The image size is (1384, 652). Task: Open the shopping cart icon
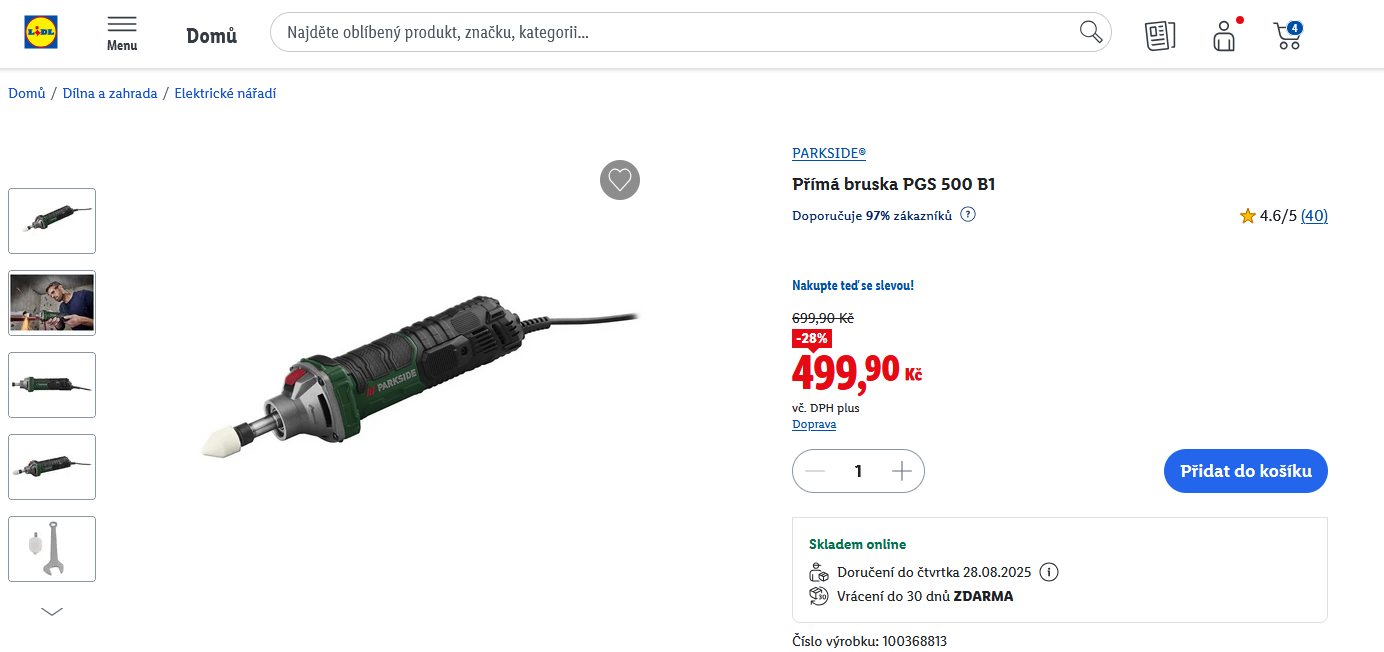1287,36
